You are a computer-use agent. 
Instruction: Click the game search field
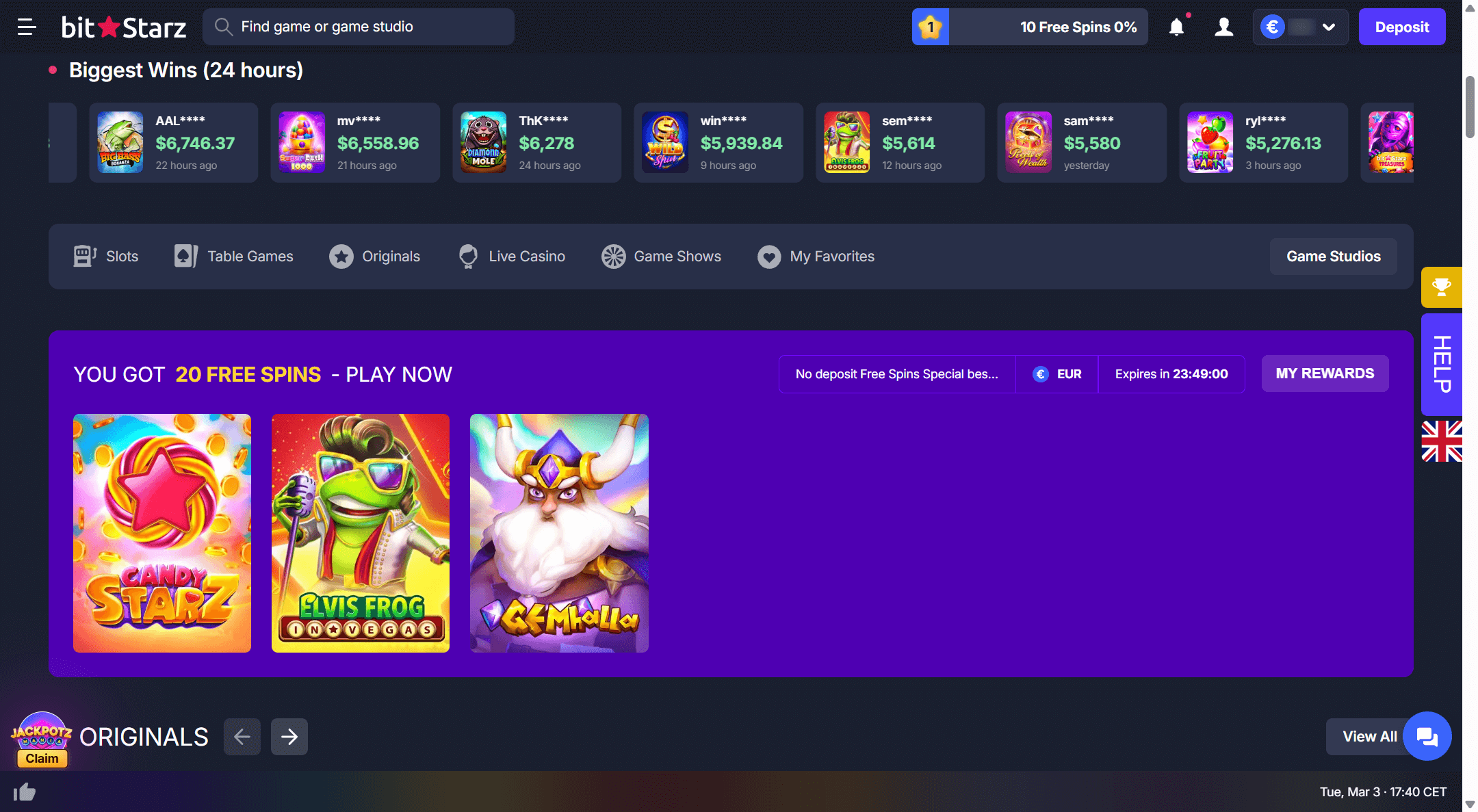pyautogui.click(x=359, y=27)
